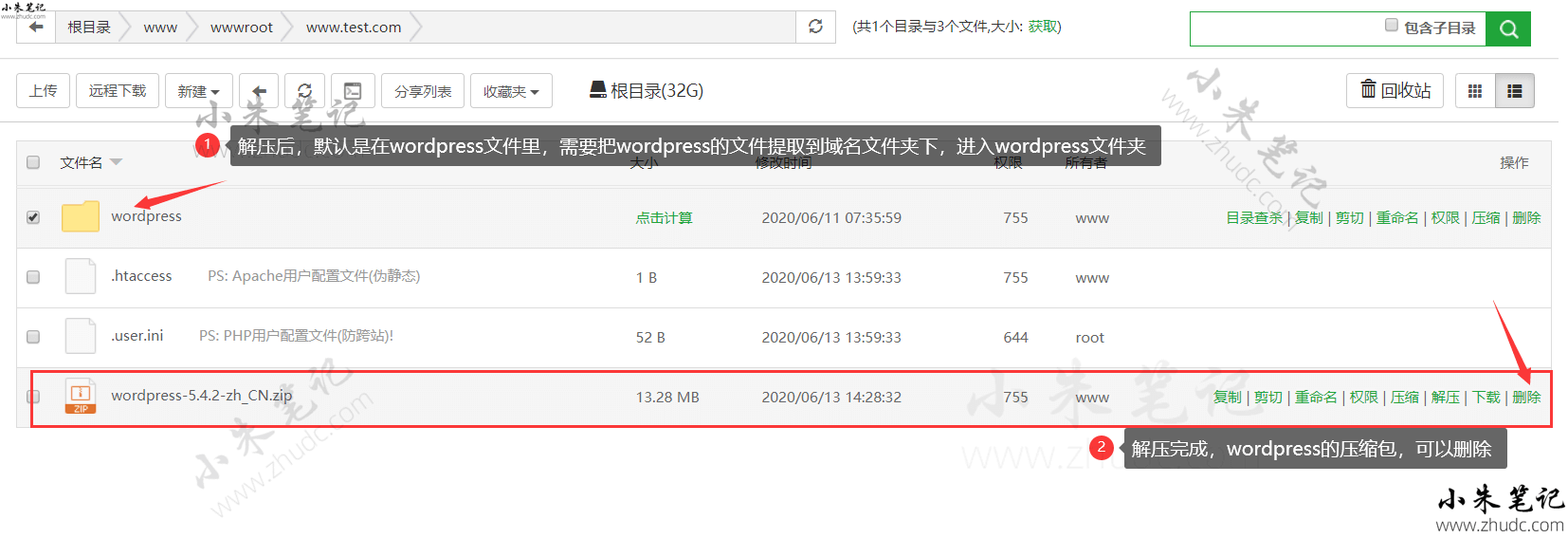Switch to grid icon view
Screen dimensions: 1568x538
tap(1475, 91)
